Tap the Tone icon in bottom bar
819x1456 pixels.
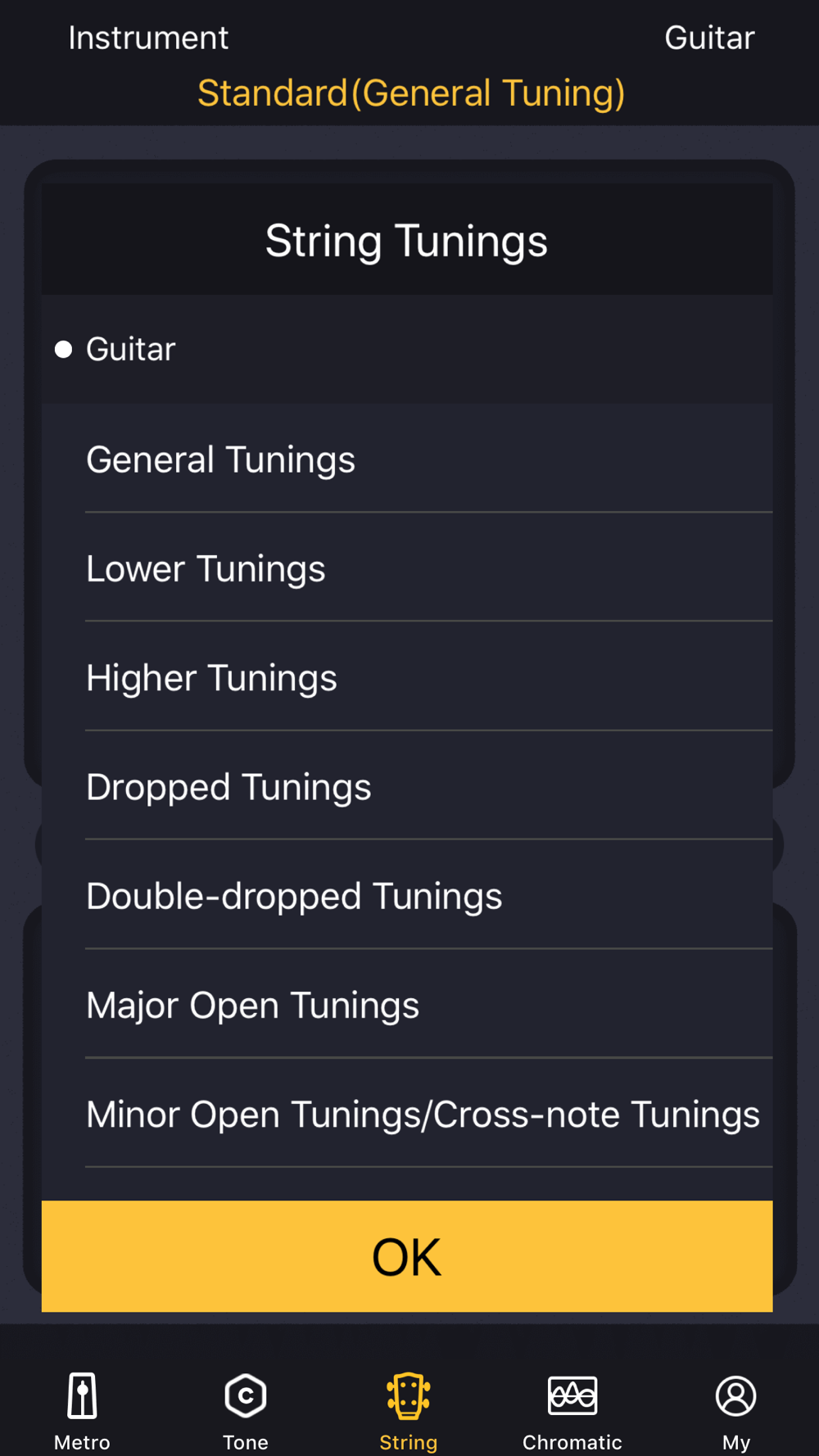click(246, 1395)
